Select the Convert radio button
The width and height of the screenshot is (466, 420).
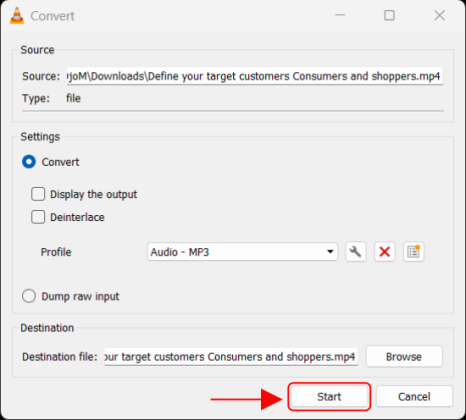pos(29,162)
